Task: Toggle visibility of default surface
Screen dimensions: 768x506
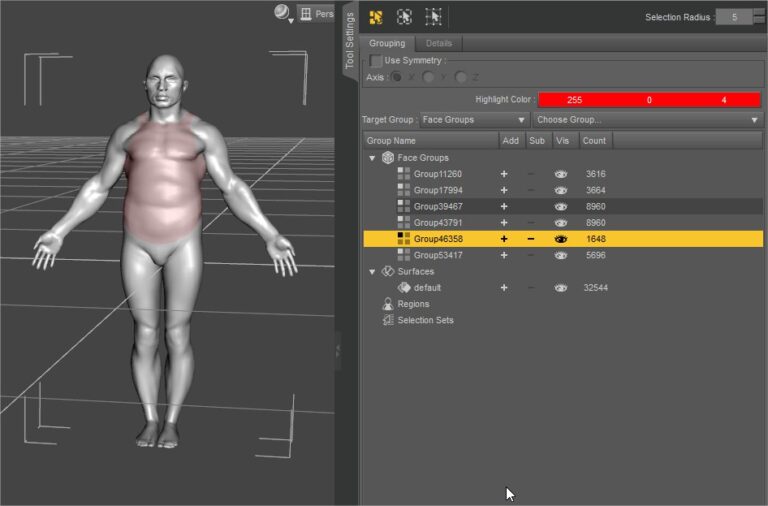Action: click(x=561, y=288)
